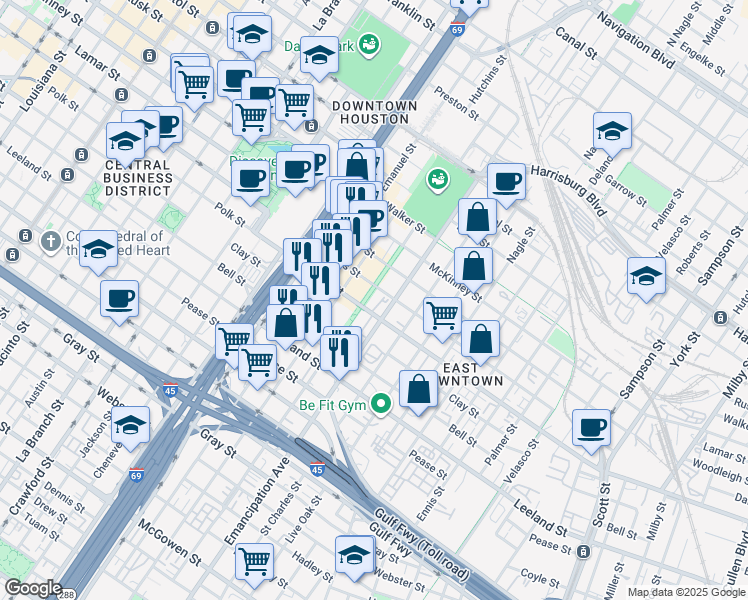Select the cathedral cross icon

tap(51, 242)
